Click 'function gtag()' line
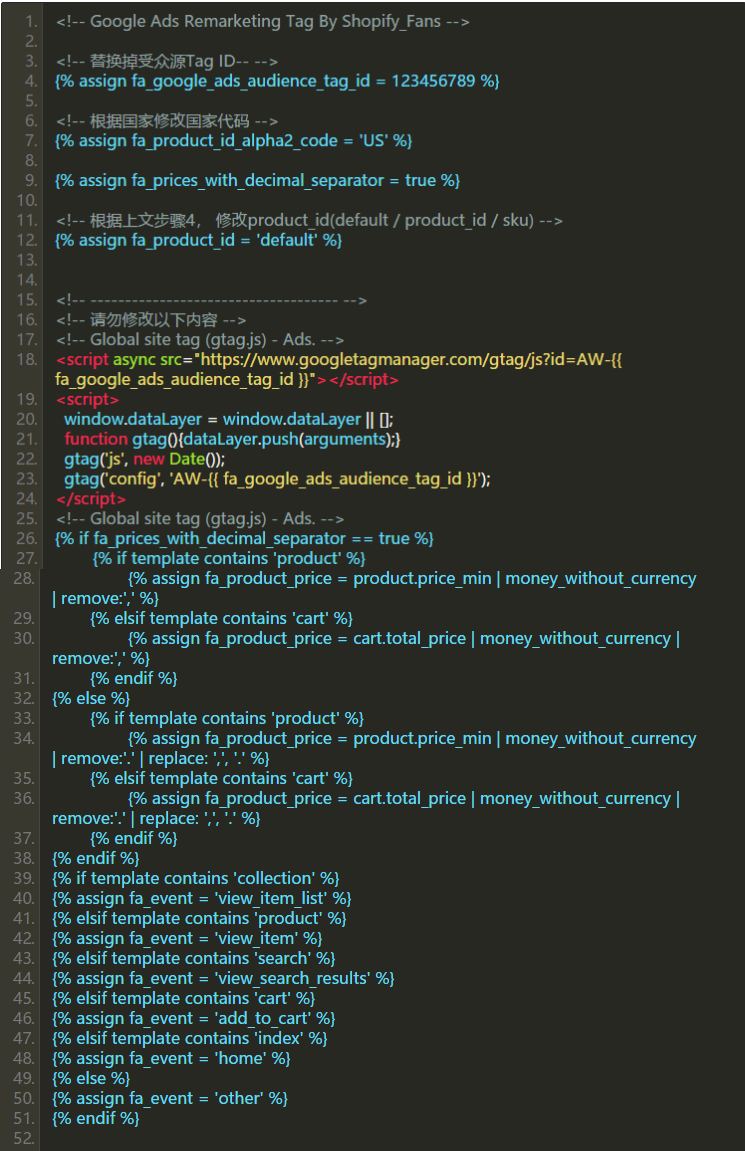This screenshot has width=745, height=1151. 232,439
